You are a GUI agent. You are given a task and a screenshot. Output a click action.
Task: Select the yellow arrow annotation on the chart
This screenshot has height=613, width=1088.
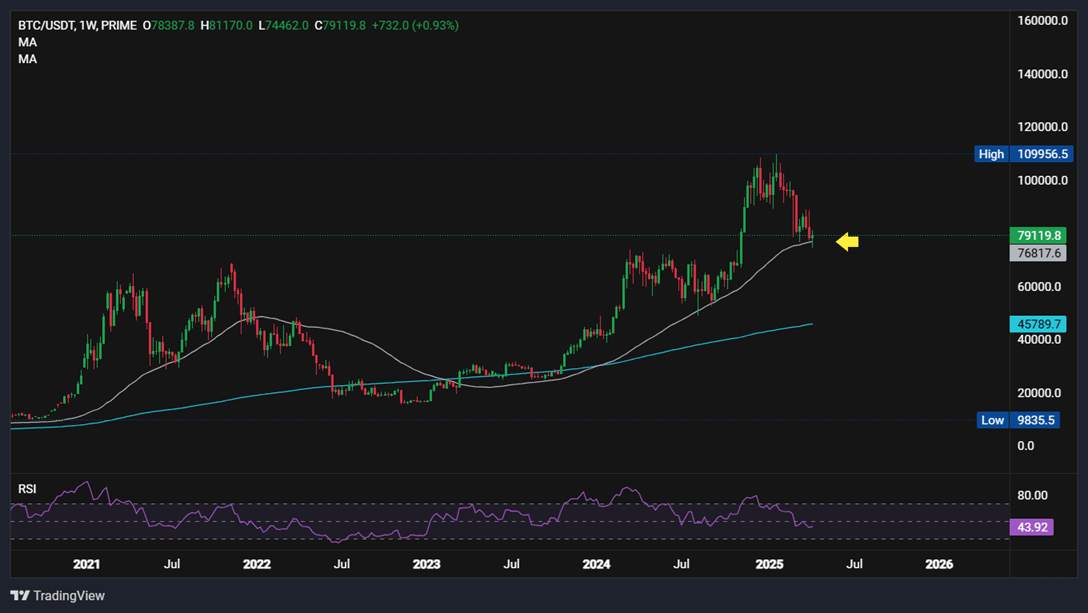pos(846,241)
